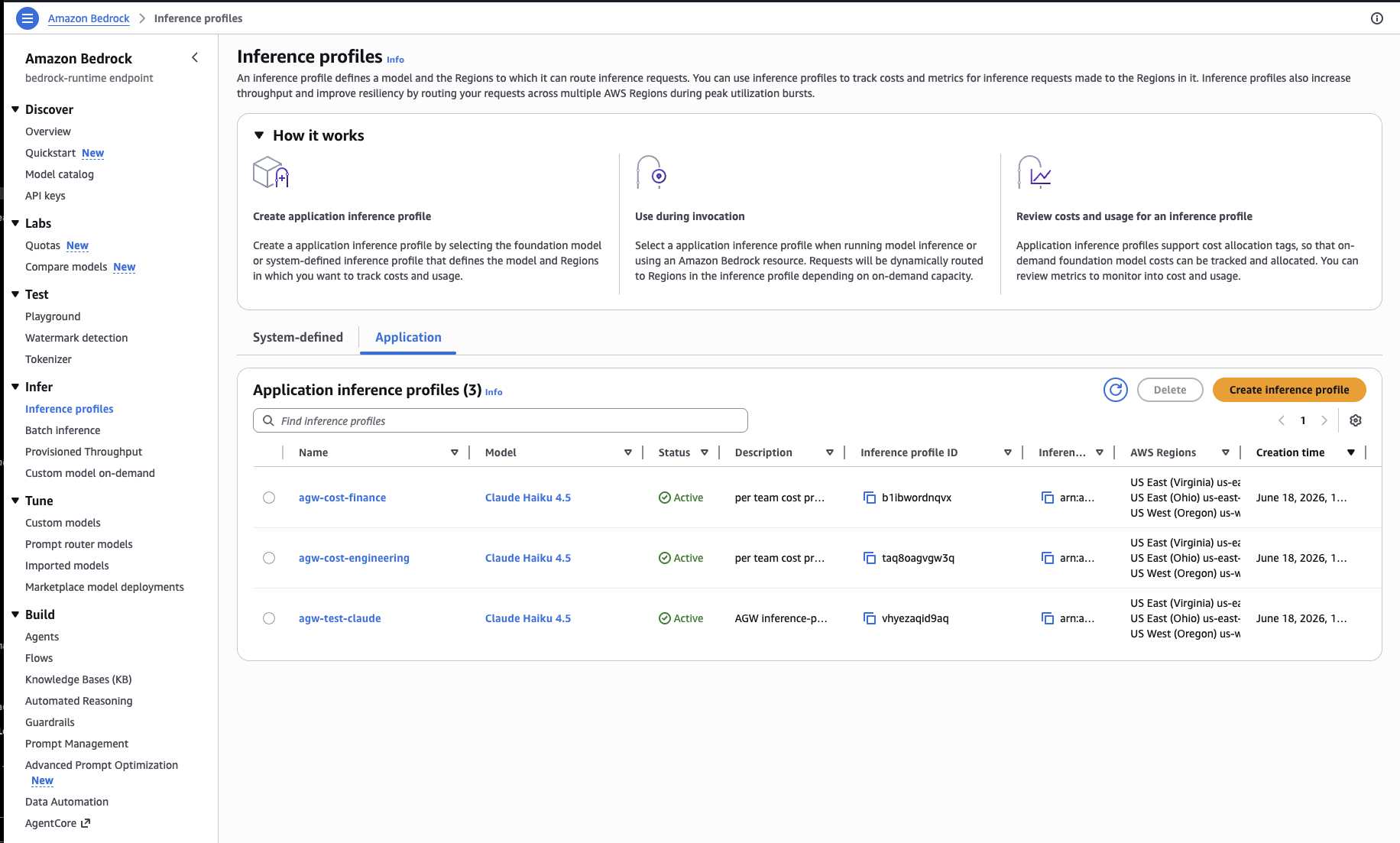Collapse the Infer navigation section

15,387
